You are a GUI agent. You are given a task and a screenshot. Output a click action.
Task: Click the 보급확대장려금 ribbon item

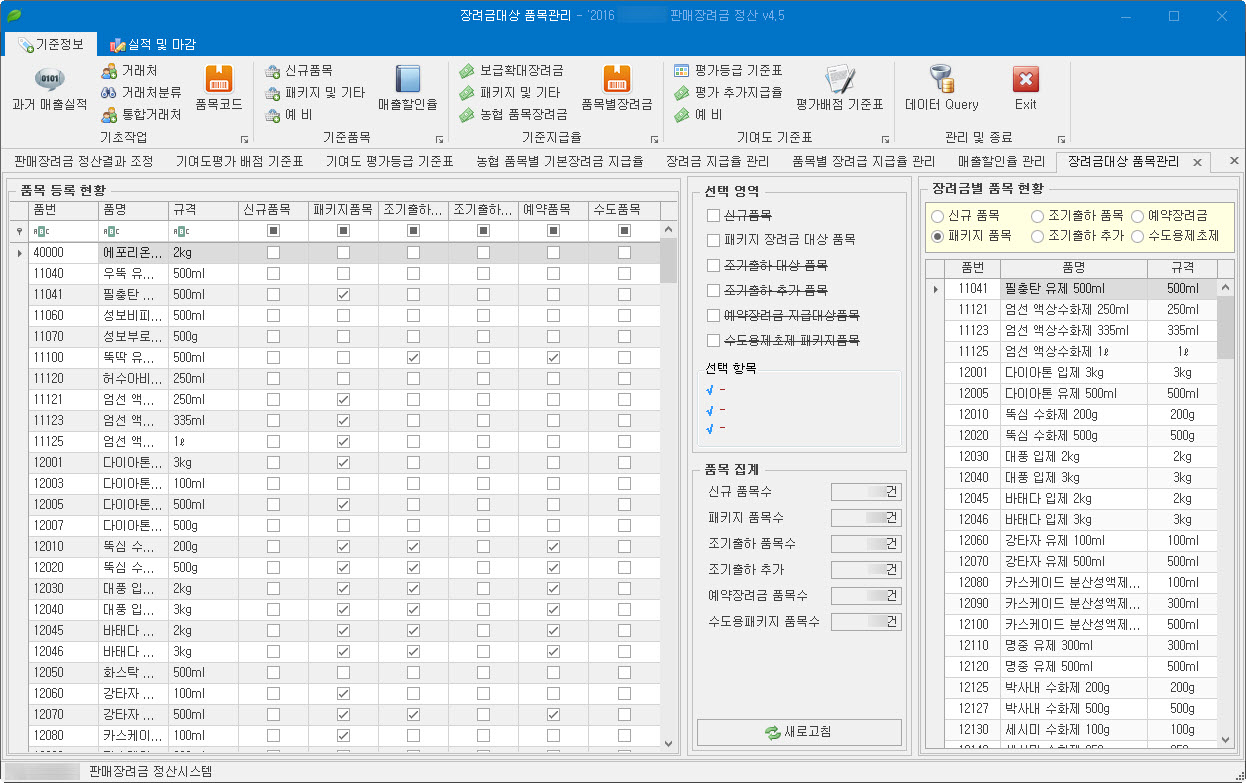pos(511,71)
